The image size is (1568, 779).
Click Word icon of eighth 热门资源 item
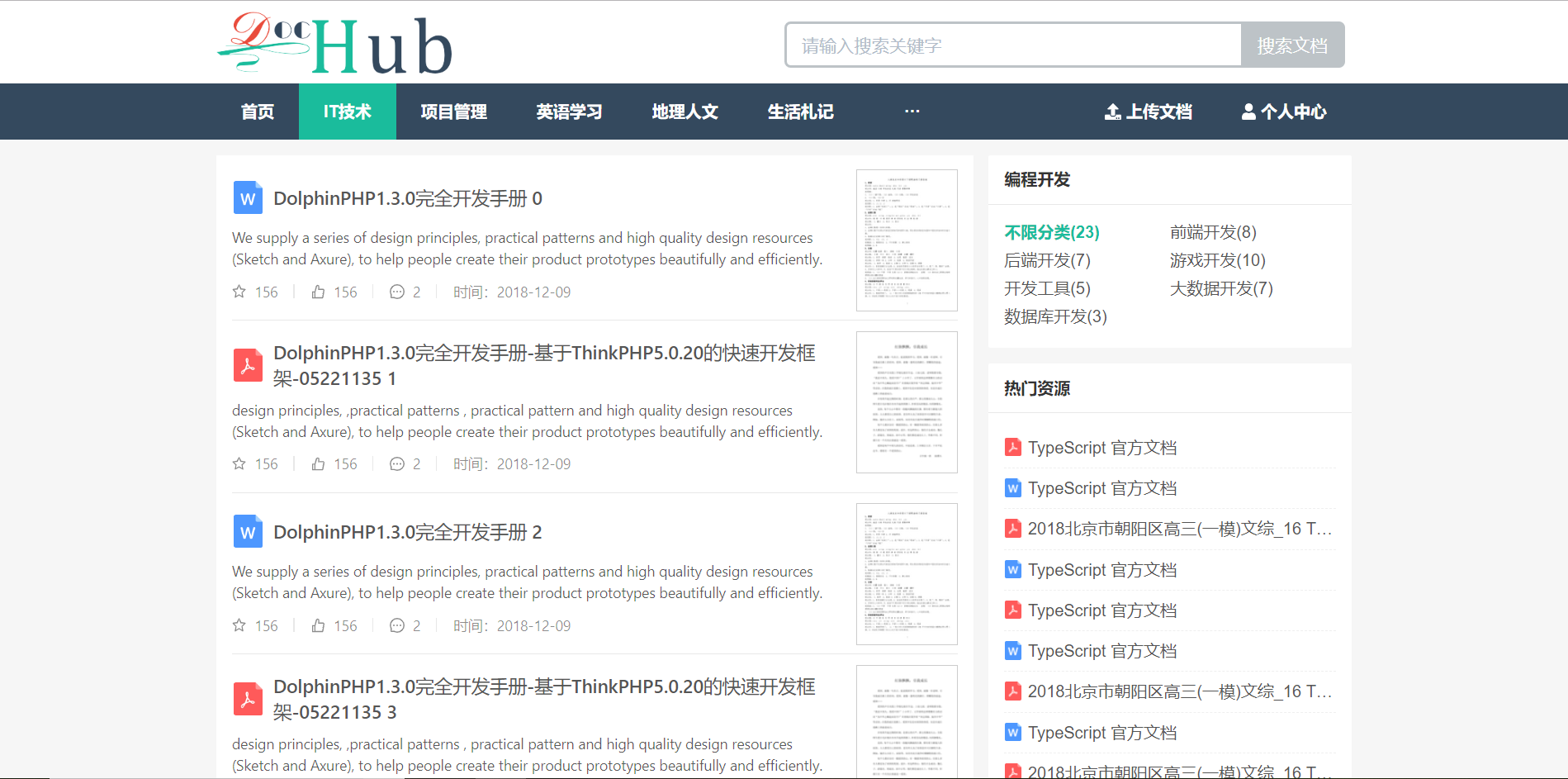click(1013, 732)
